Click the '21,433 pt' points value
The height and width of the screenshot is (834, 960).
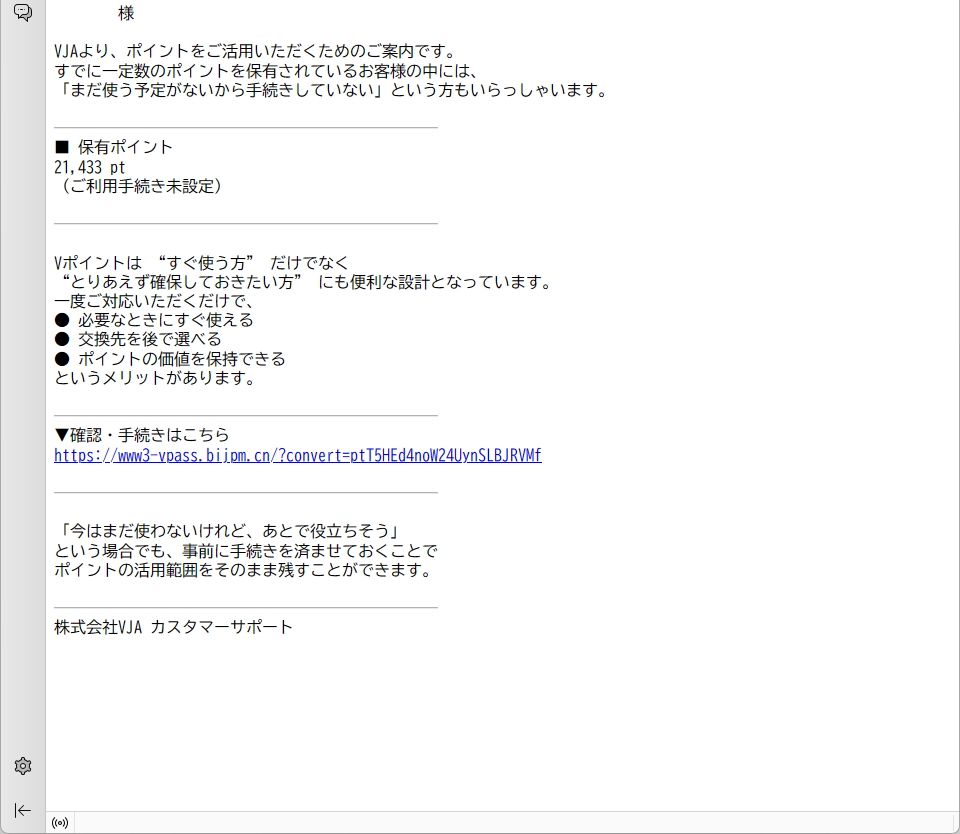[90, 167]
